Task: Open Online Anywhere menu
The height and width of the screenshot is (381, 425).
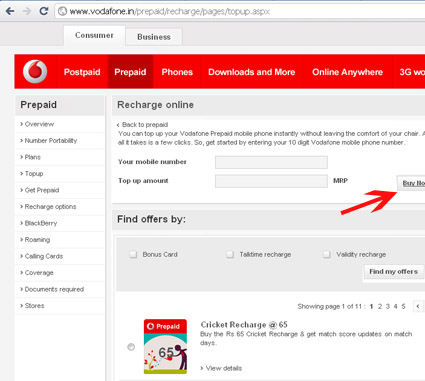Action: [347, 72]
